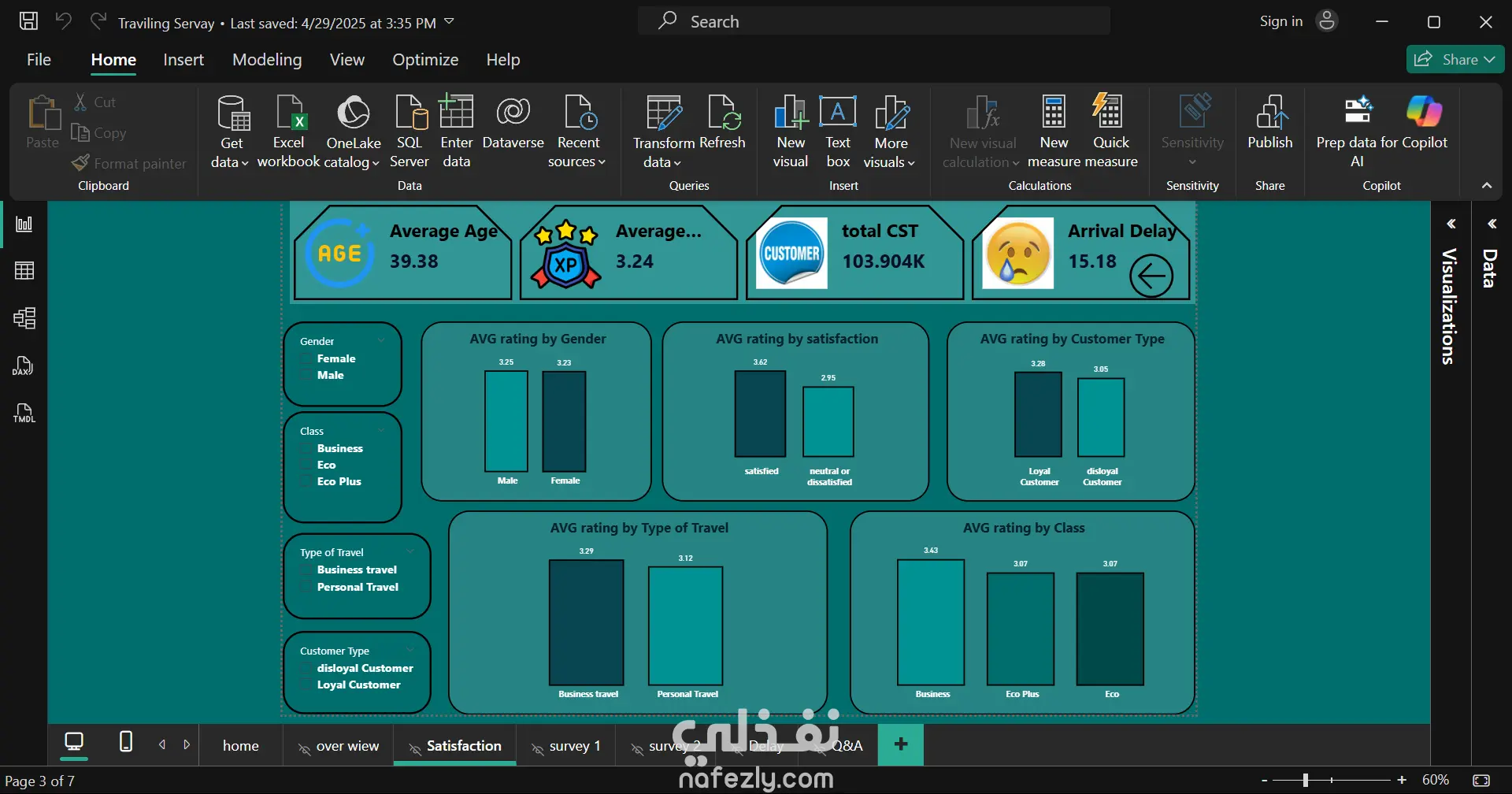Image resolution: width=1512 pixels, height=794 pixels.
Task: Select the desktop layout icon
Action: (x=74, y=742)
